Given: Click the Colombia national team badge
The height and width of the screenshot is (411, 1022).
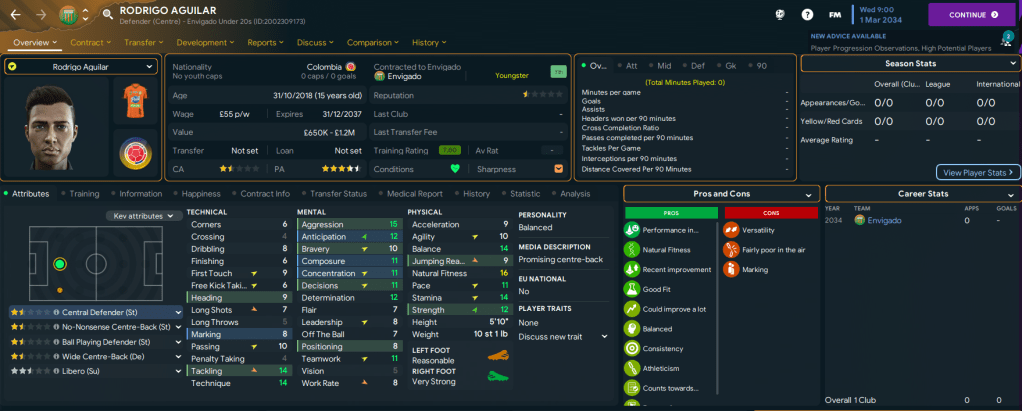Looking at the screenshot, I should [132, 155].
